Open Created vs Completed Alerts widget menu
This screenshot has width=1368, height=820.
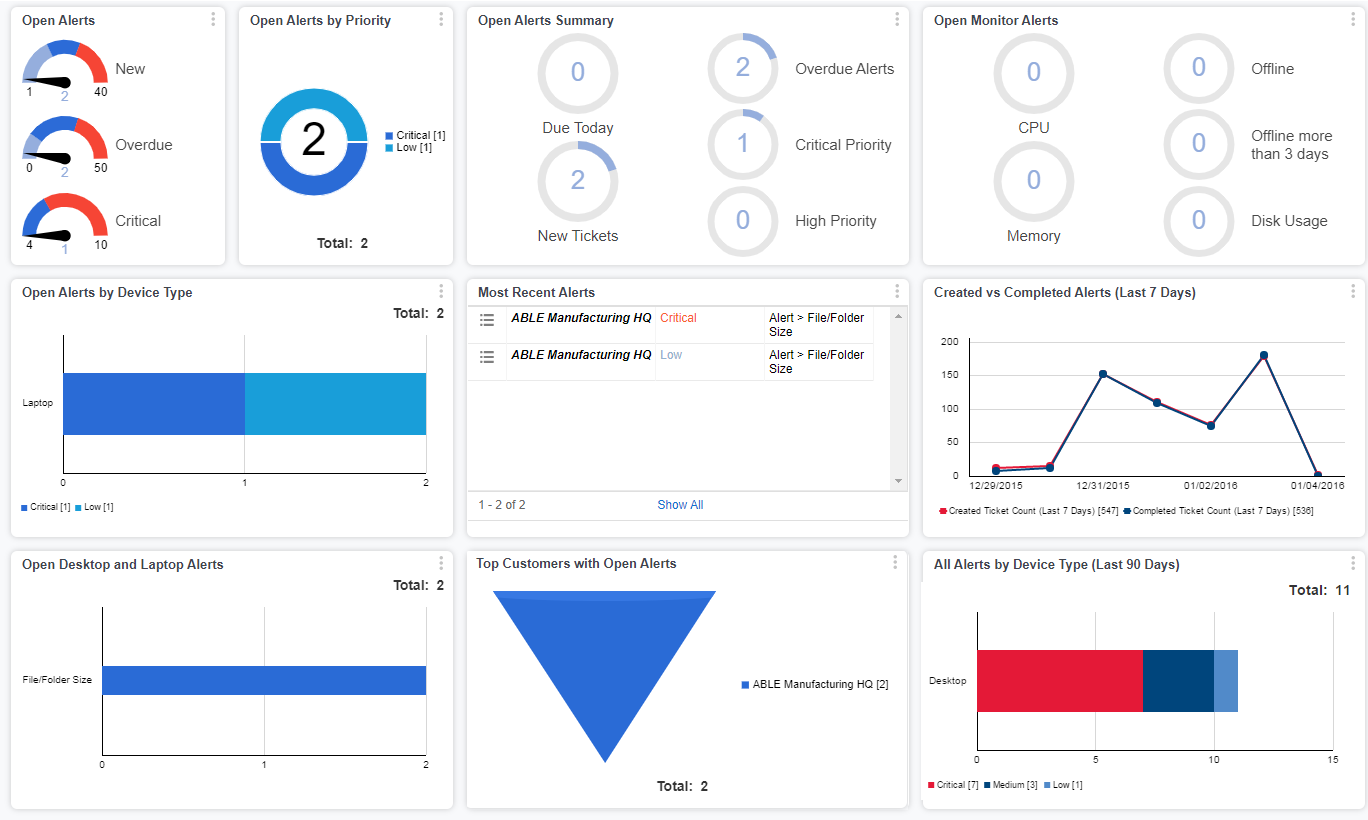pos(1353,292)
